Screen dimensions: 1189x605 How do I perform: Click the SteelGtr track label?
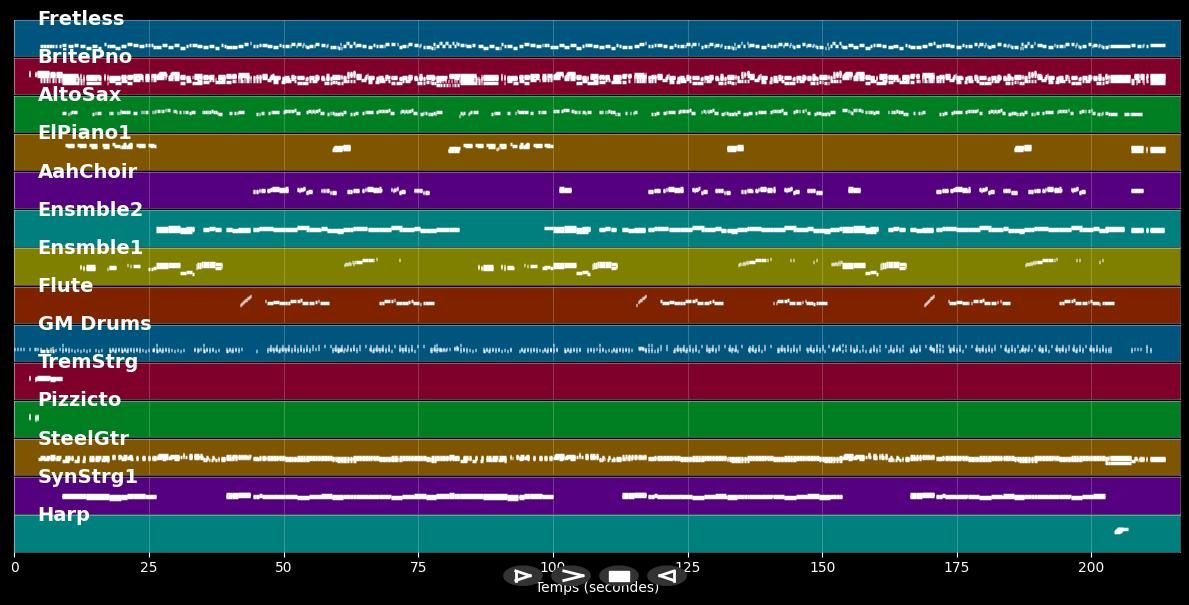[83, 439]
